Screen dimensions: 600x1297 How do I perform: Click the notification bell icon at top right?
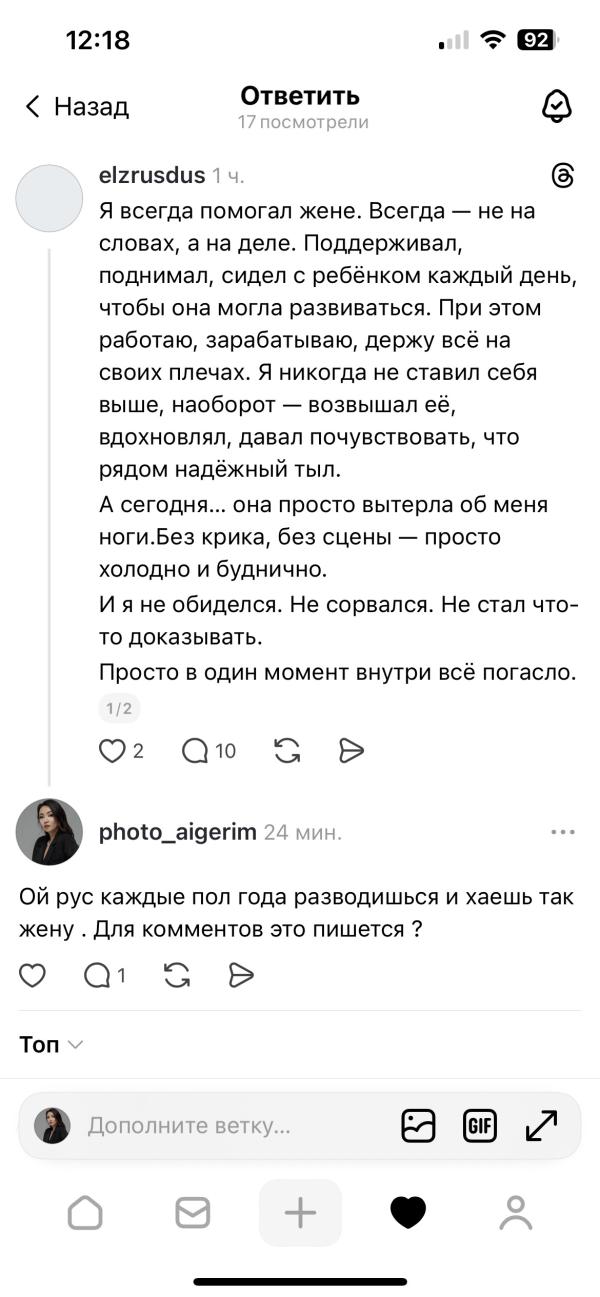[560, 104]
